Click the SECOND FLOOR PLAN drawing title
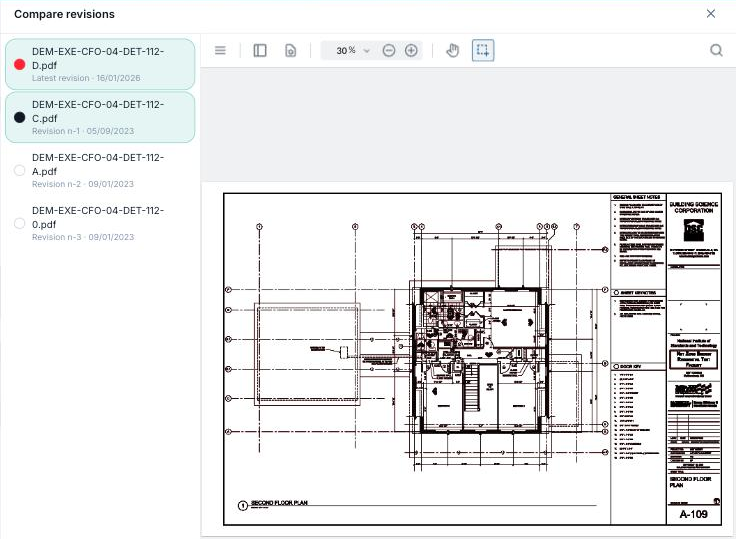Screen dimensions: 736x539 point(279,503)
